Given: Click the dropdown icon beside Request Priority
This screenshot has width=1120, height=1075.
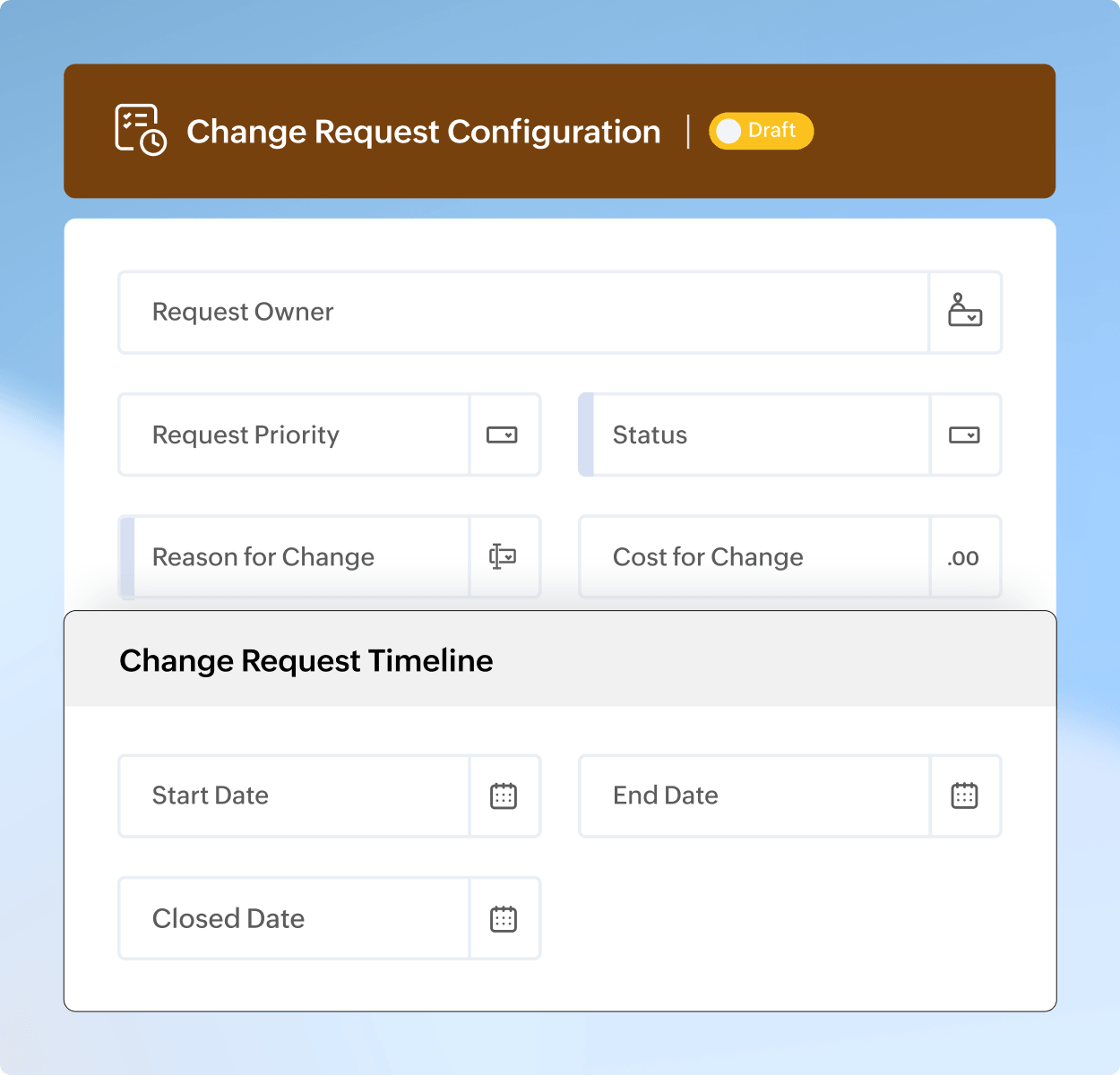Looking at the screenshot, I should point(504,434).
